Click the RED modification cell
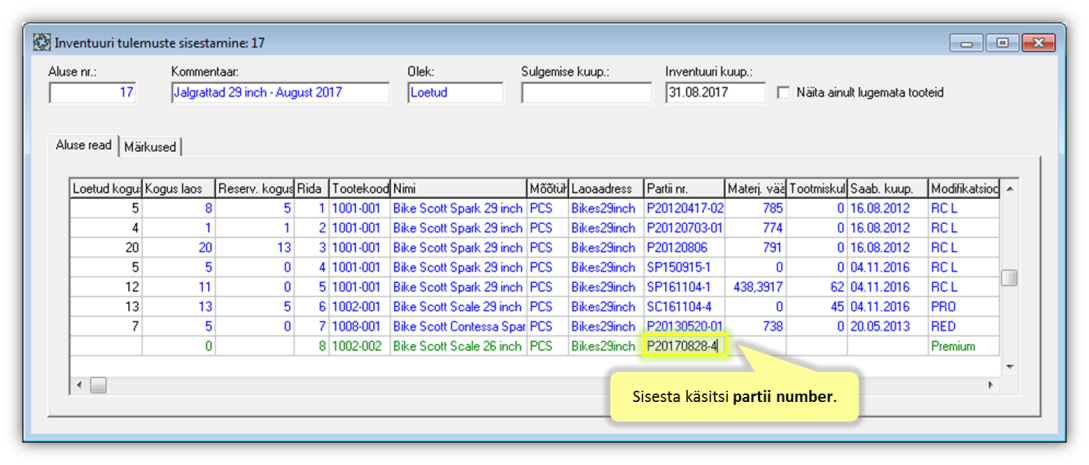Viewport: 1089px width, 465px height. tap(963, 326)
